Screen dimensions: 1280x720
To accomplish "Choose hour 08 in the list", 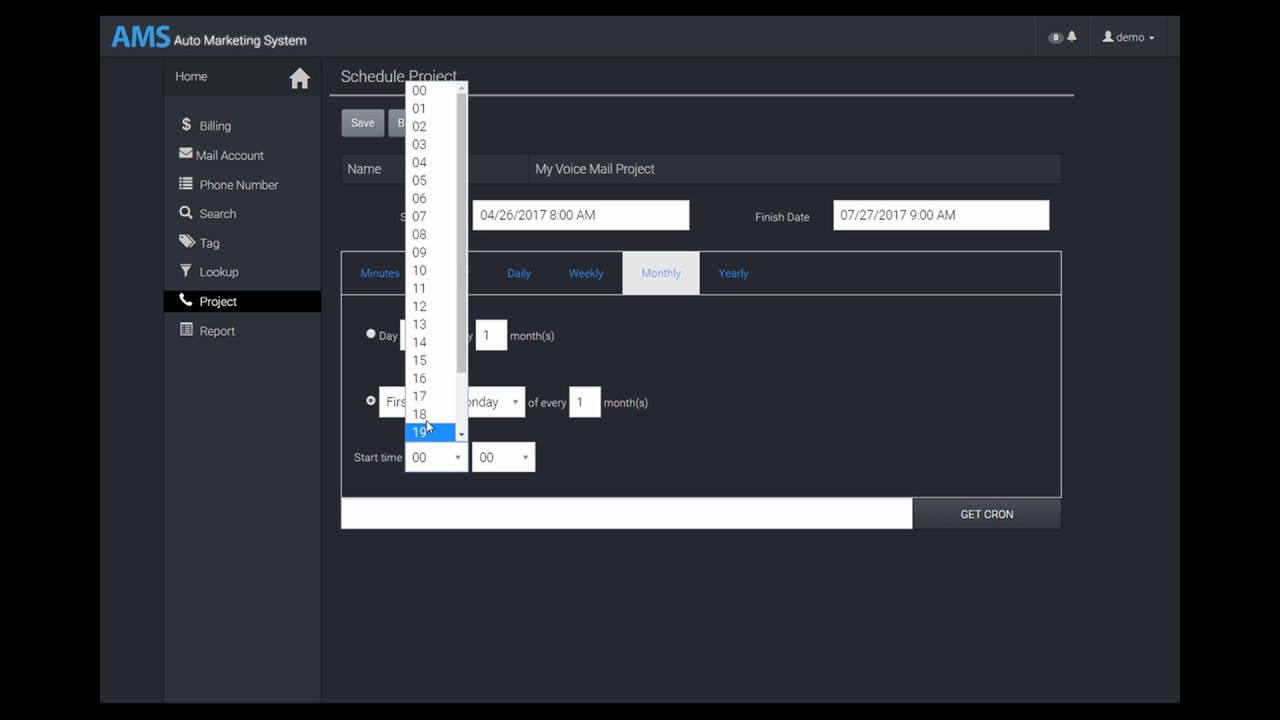I will coord(431,234).
